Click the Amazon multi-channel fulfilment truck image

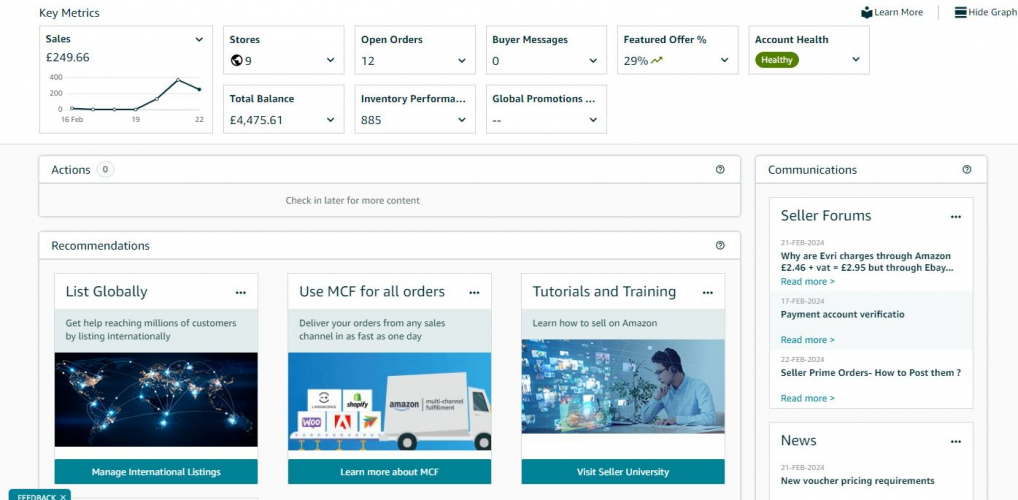click(x=390, y=401)
